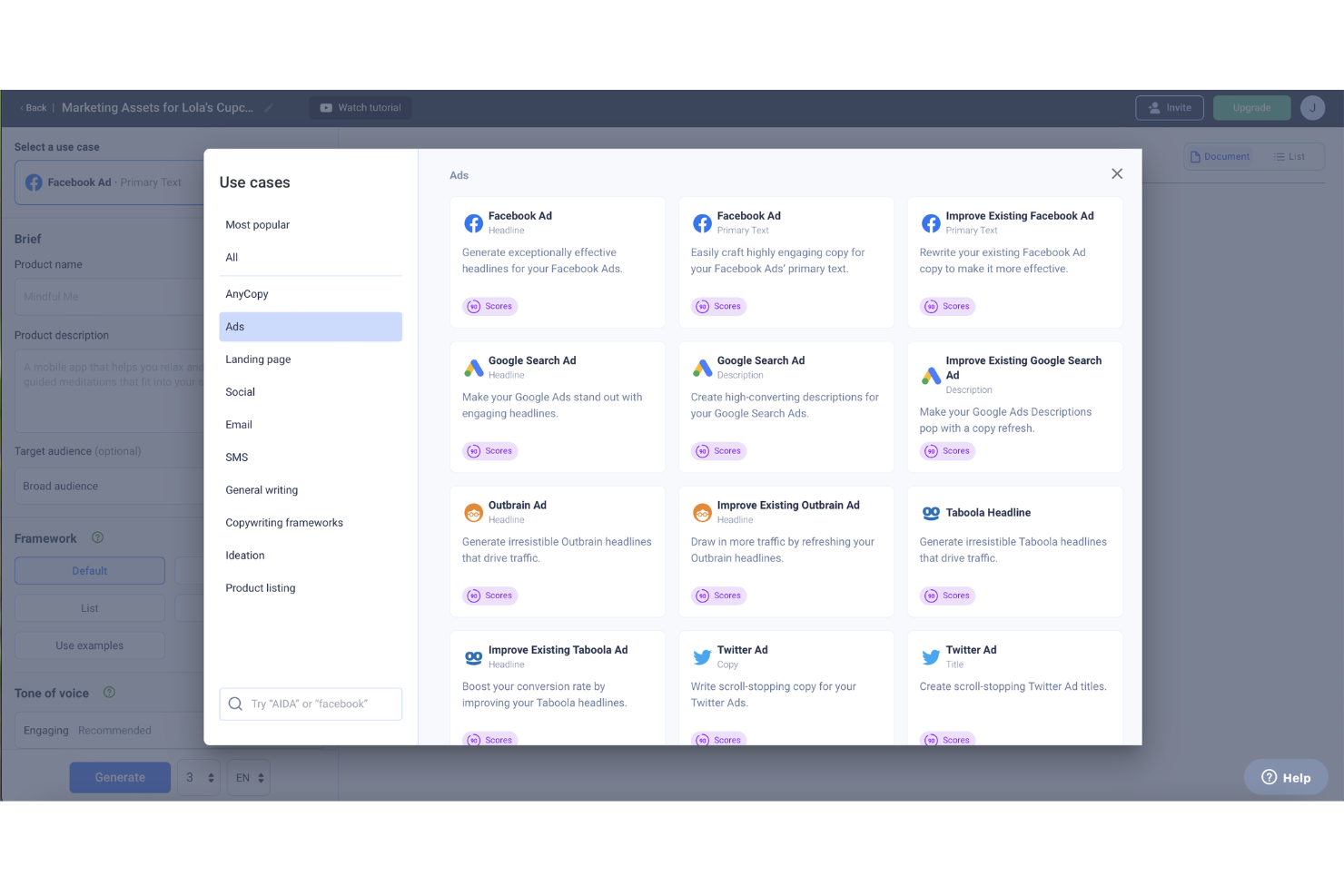Click Product name input field

point(109,297)
